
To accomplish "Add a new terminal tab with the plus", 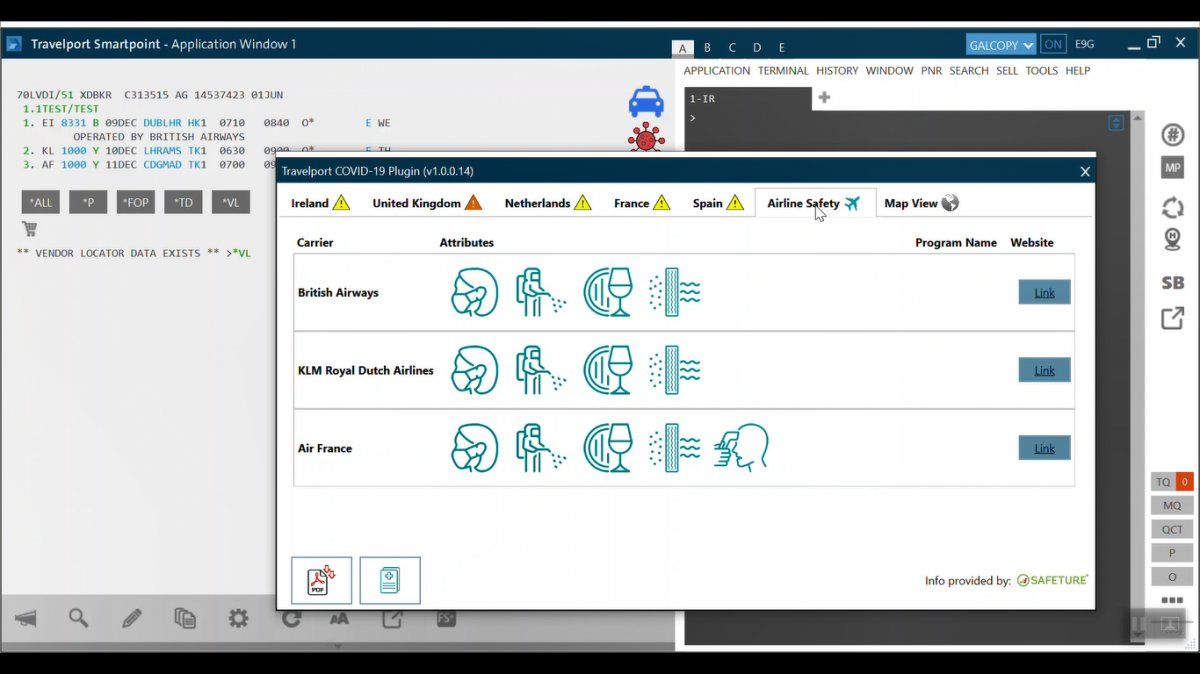I will pyautogui.click(x=823, y=97).
